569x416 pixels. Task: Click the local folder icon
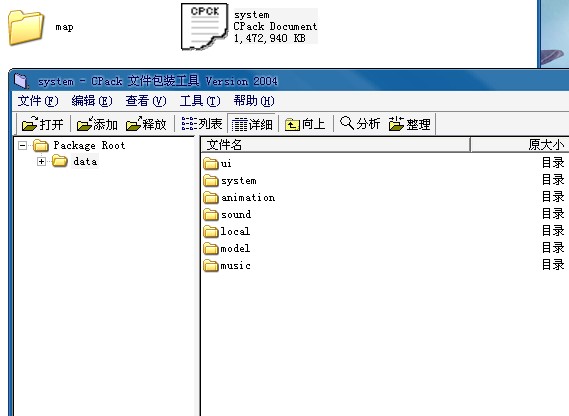(x=211, y=231)
